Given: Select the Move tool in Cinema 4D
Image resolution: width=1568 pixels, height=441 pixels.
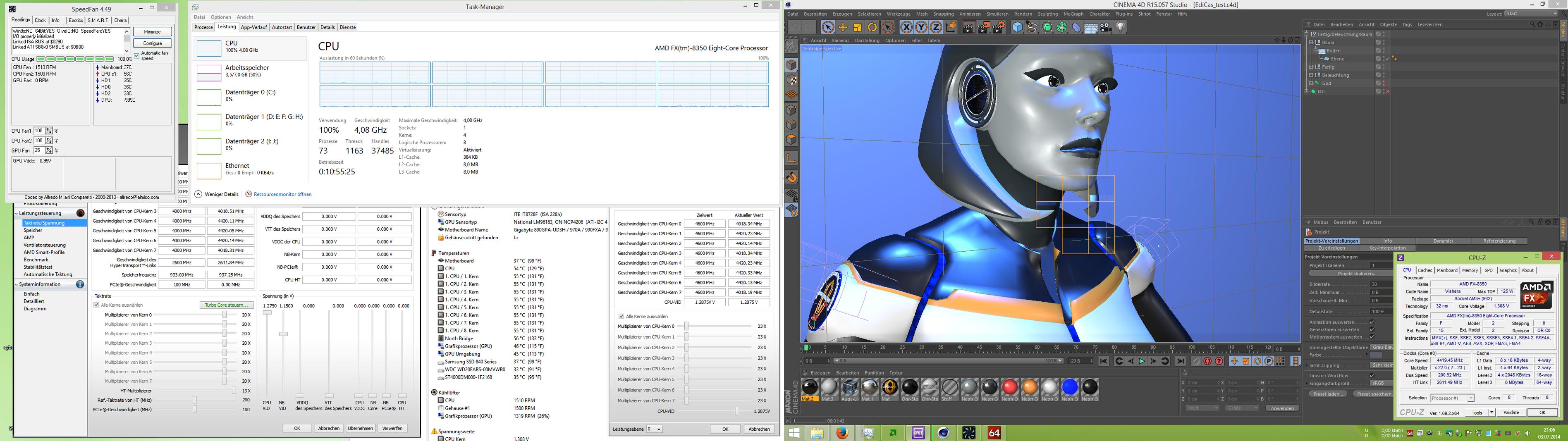Looking at the screenshot, I should tap(842, 27).
